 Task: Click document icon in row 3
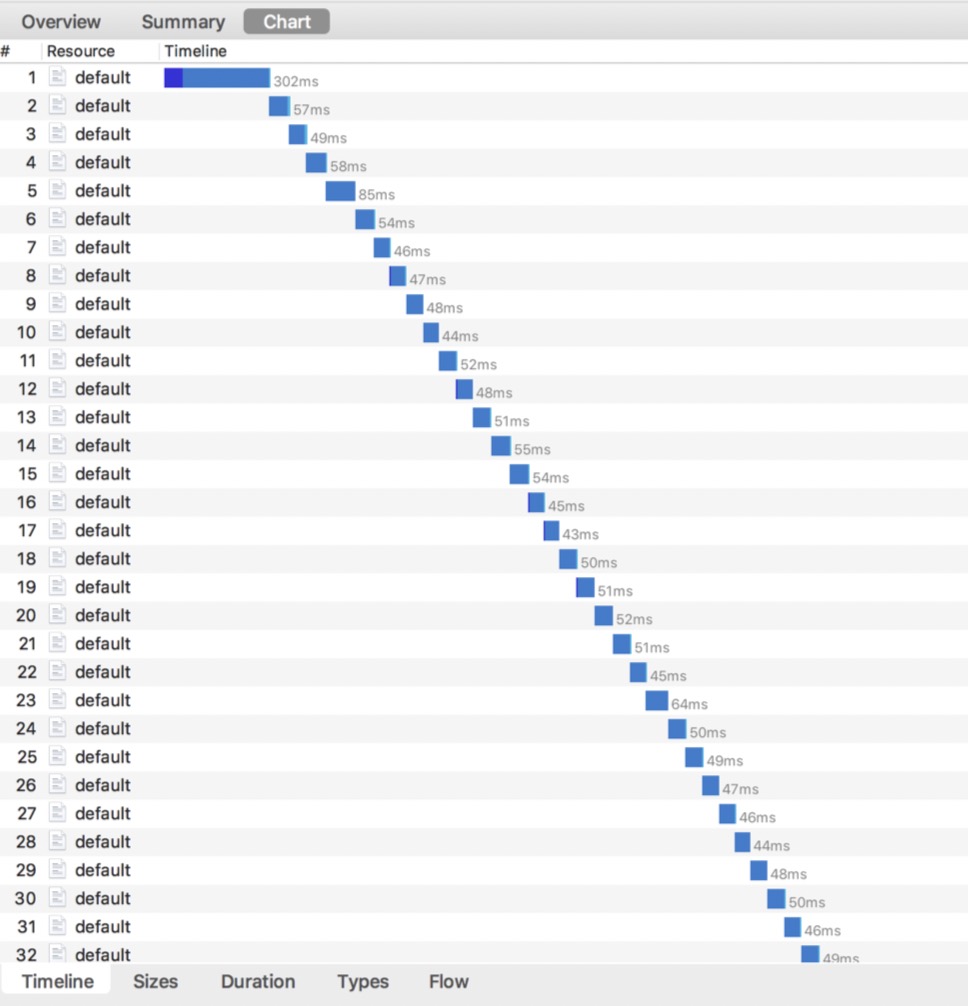point(58,133)
